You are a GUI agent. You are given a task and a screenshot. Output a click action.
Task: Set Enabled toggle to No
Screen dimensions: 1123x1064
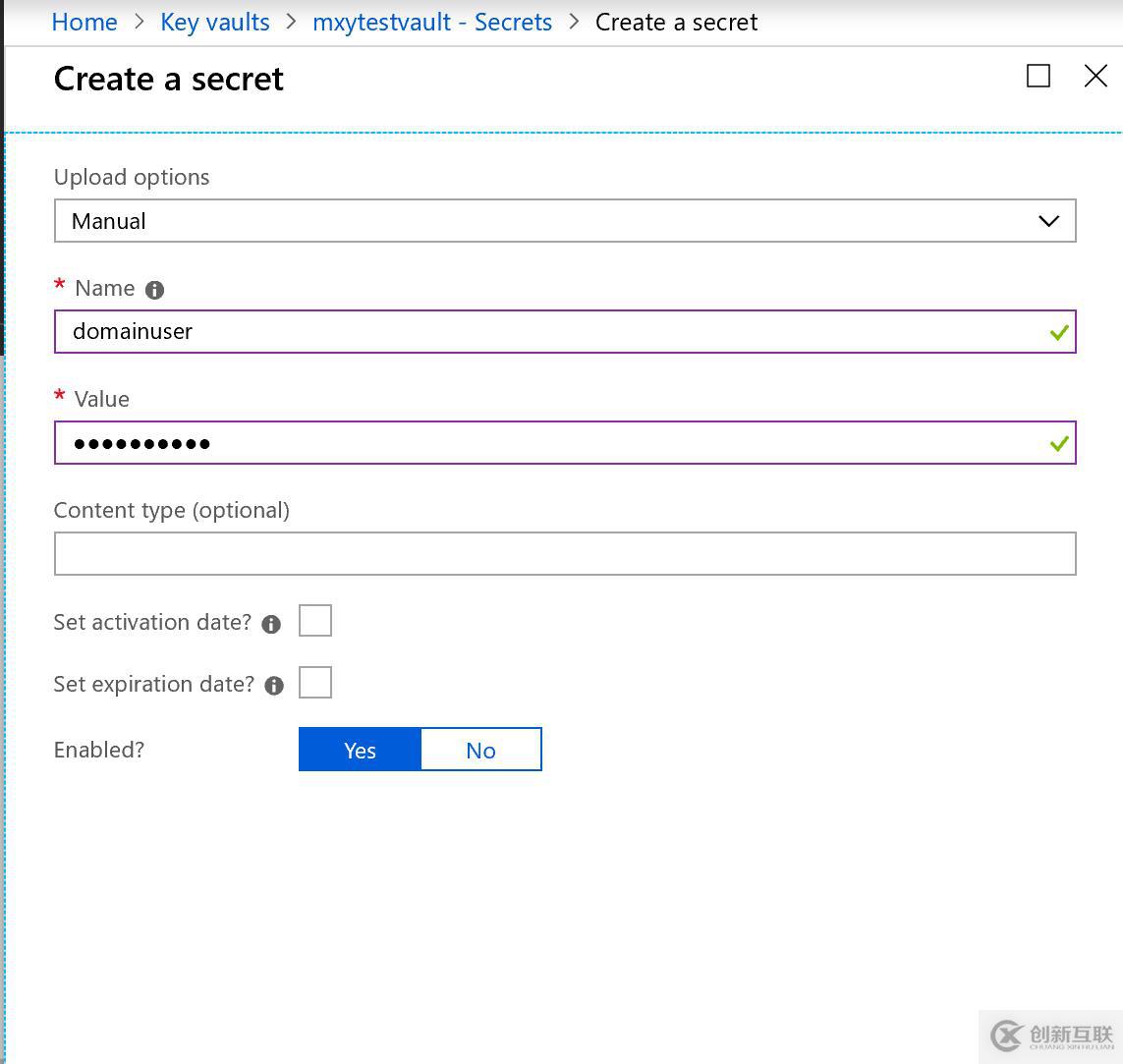click(480, 751)
